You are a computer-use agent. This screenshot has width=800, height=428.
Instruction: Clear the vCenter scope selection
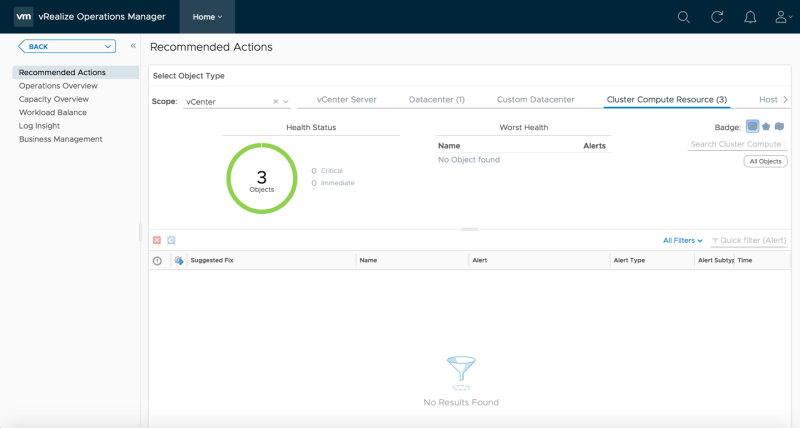(276, 102)
